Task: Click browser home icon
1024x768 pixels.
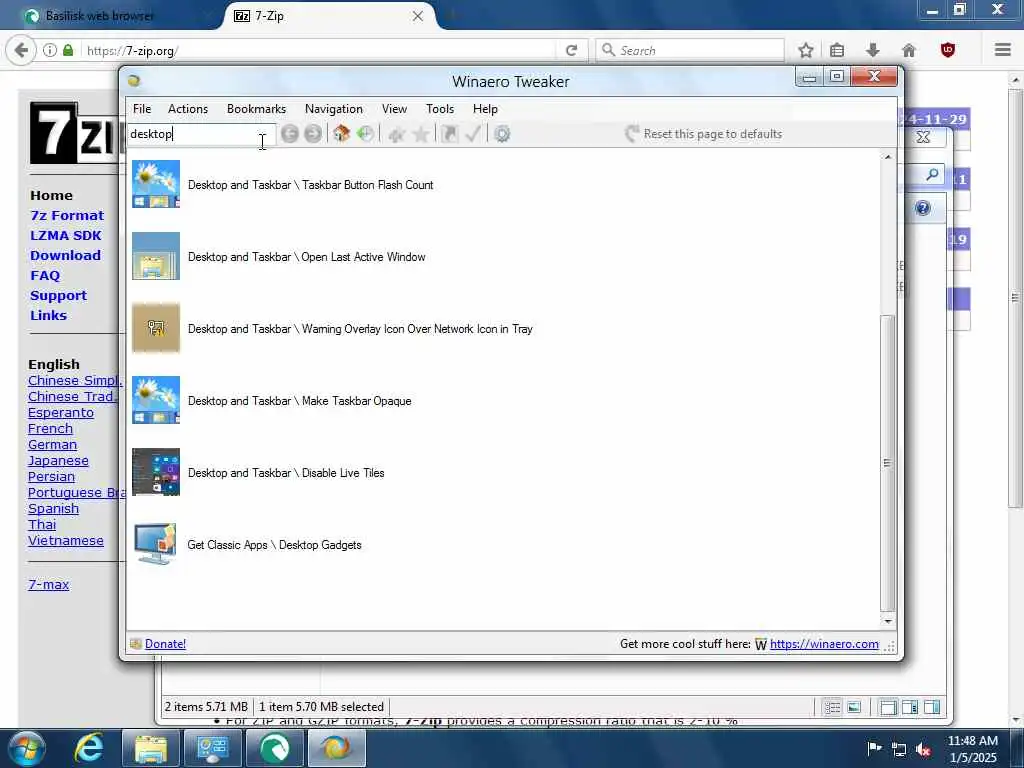Action: click(908, 50)
